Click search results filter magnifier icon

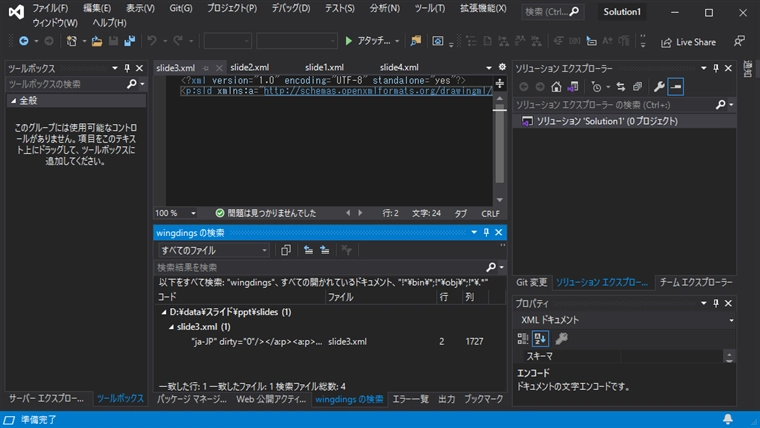[491, 267]
